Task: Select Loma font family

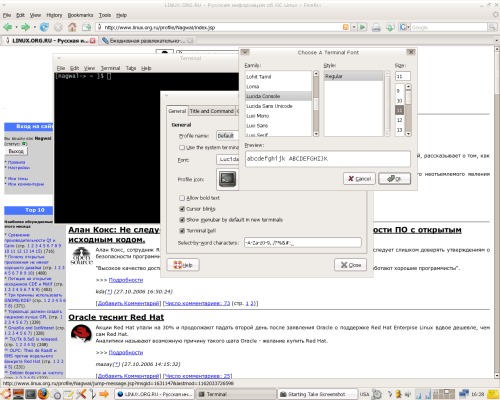Action: (279, 86)
